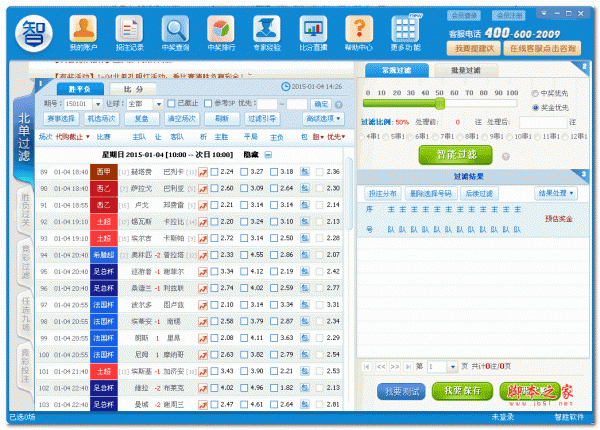Screen dimensions: 600x430
Task: Click 包 icon for match 102
Action: point(305,388)
